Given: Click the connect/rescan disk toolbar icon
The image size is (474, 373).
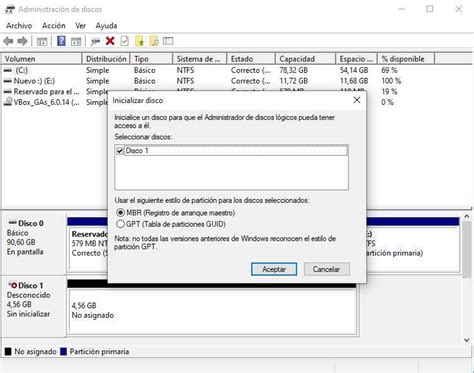Looking at the screenshot, I should pos(95,41).
